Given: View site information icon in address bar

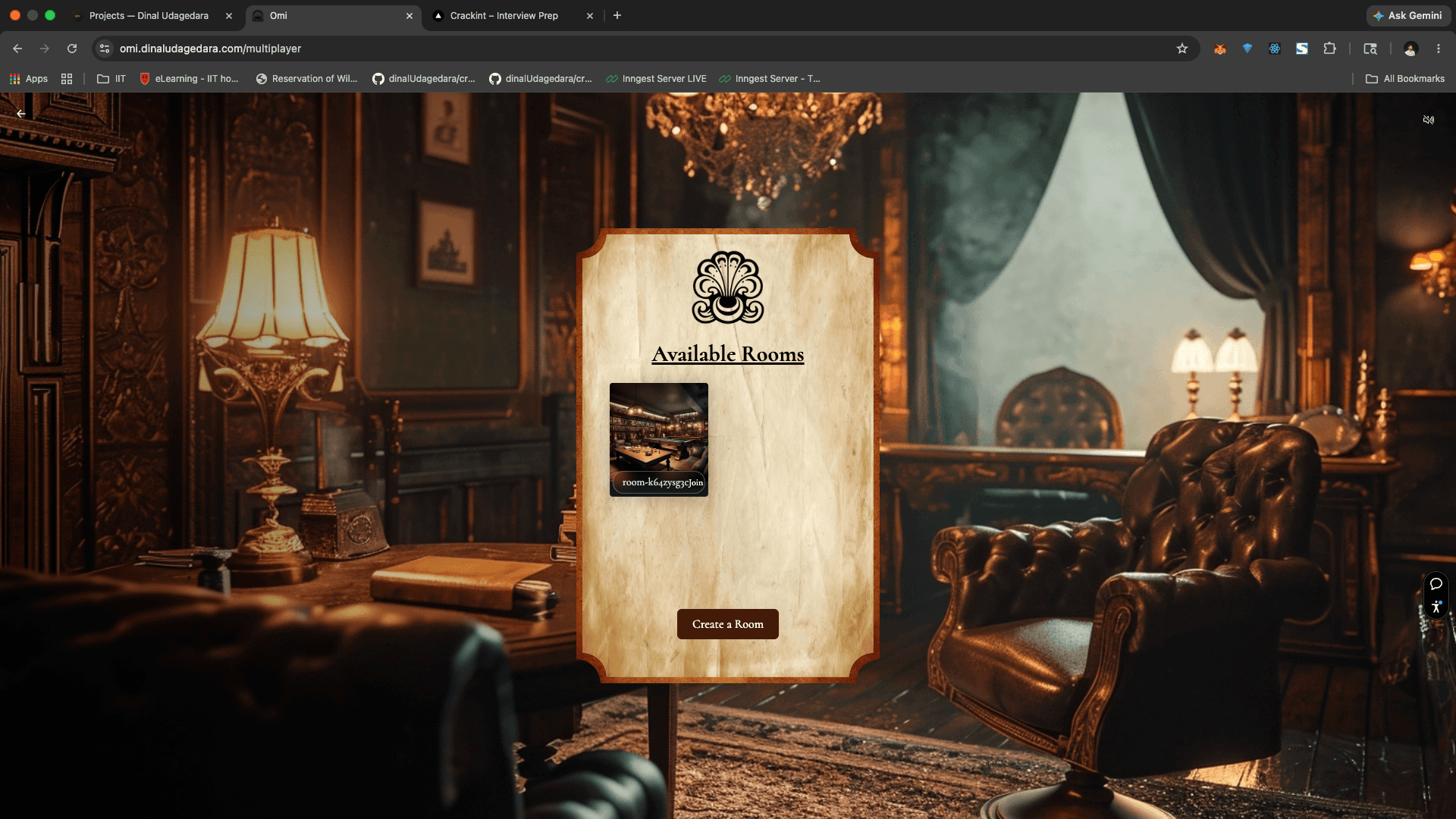Looking at the screenshot, I should (x=105, y=49).
